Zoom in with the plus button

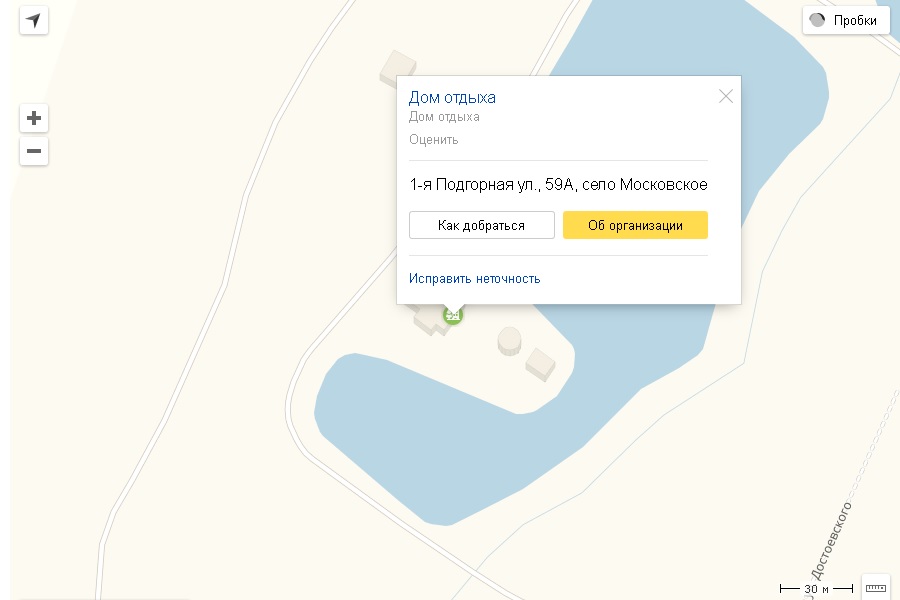click(34, 118)
